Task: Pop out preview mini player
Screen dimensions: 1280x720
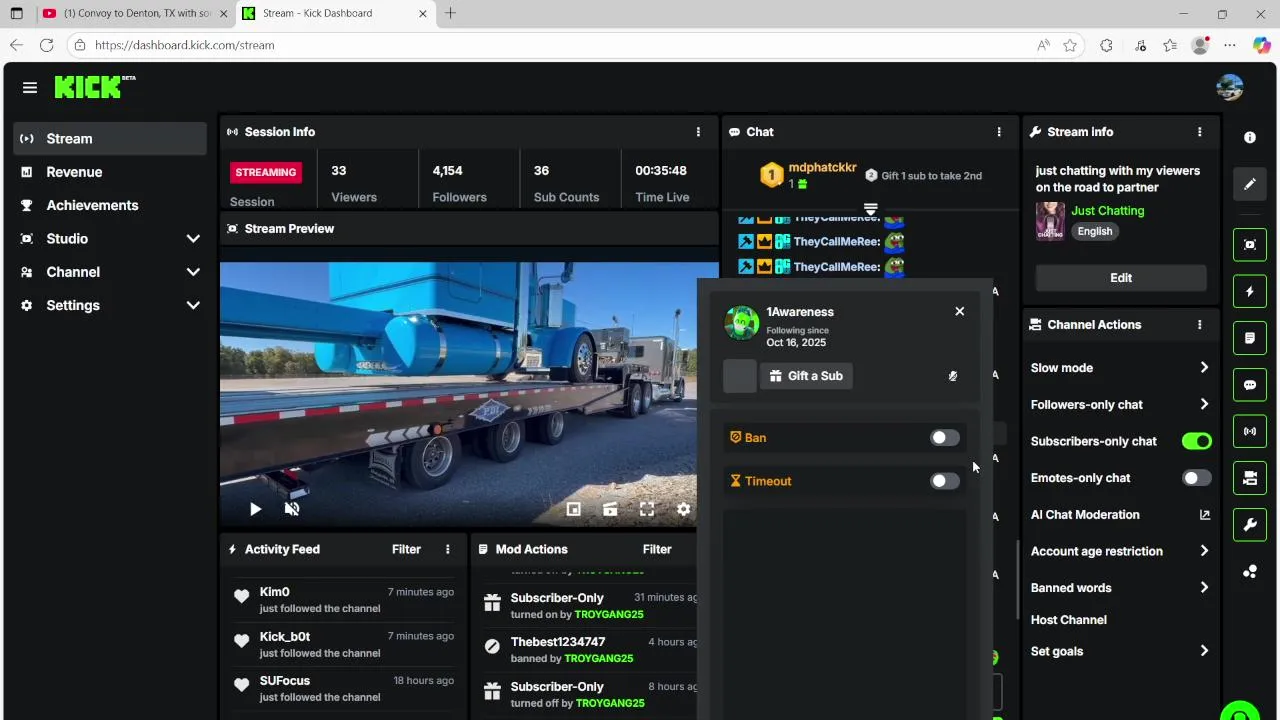Action: click(x=573, y=509)
